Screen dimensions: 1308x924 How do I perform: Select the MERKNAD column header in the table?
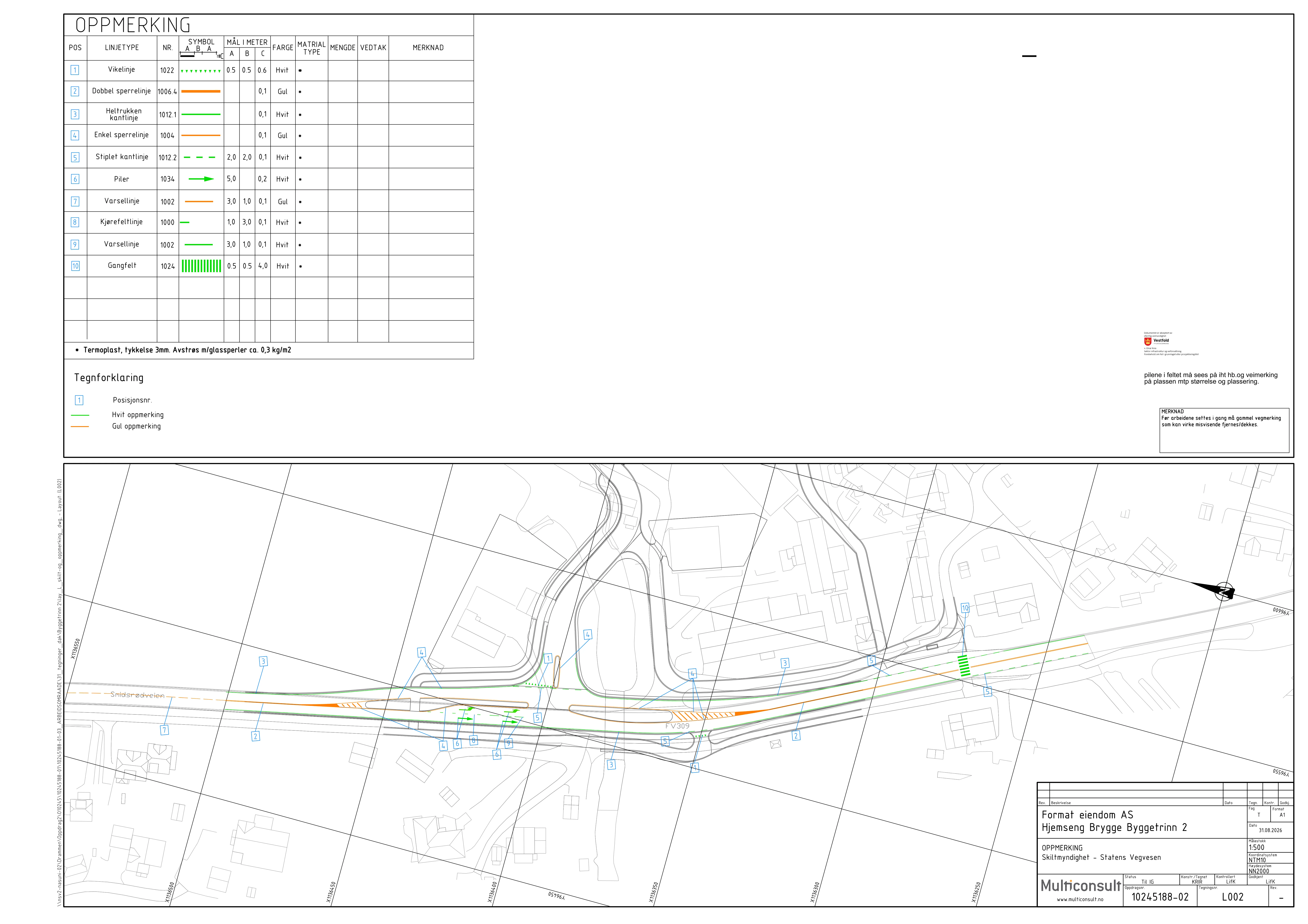pos(428,48)
